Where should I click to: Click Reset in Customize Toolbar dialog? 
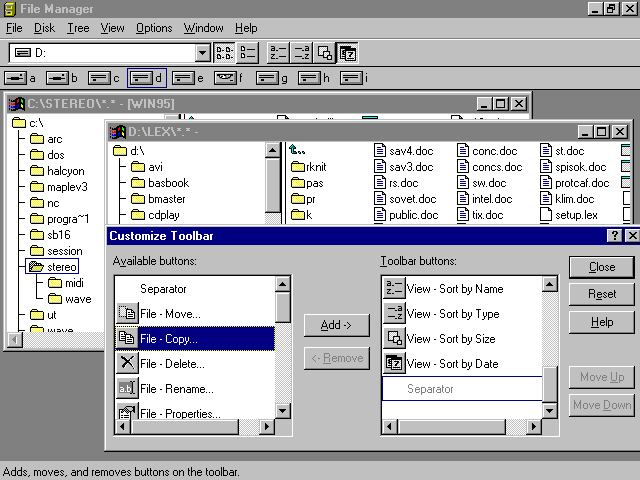[602, 295]
